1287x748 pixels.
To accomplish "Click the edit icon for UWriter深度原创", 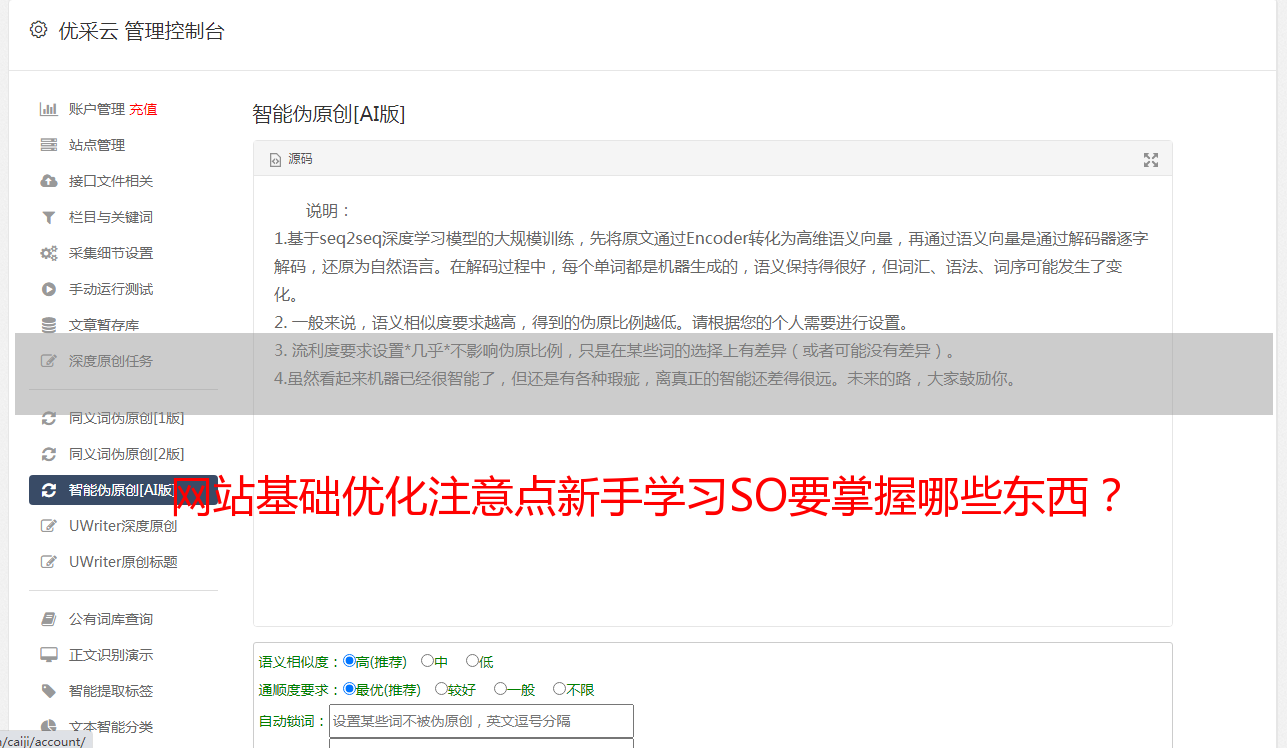I will (48, 526).
